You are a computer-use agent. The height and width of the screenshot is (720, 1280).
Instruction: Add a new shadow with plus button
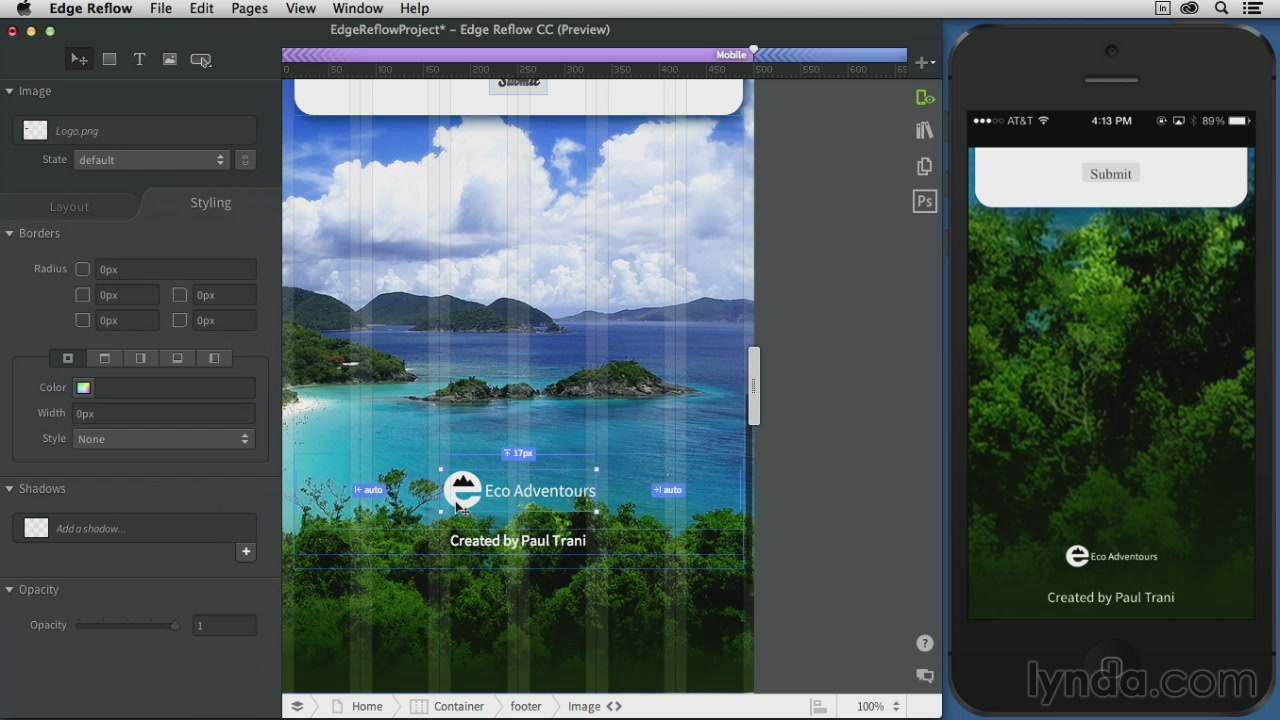[246, 552]
